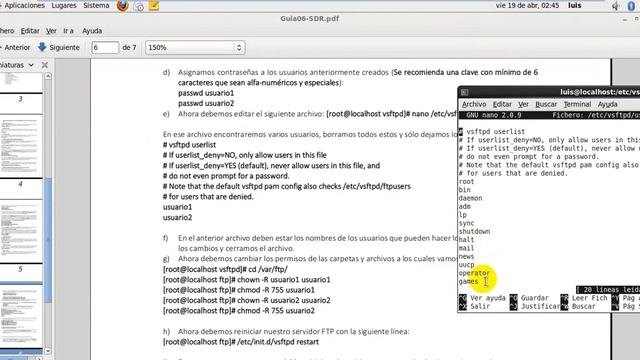The image size is (640, 360).
Task: Open Ver menu in terminal window
Action: tap(523, 104)
